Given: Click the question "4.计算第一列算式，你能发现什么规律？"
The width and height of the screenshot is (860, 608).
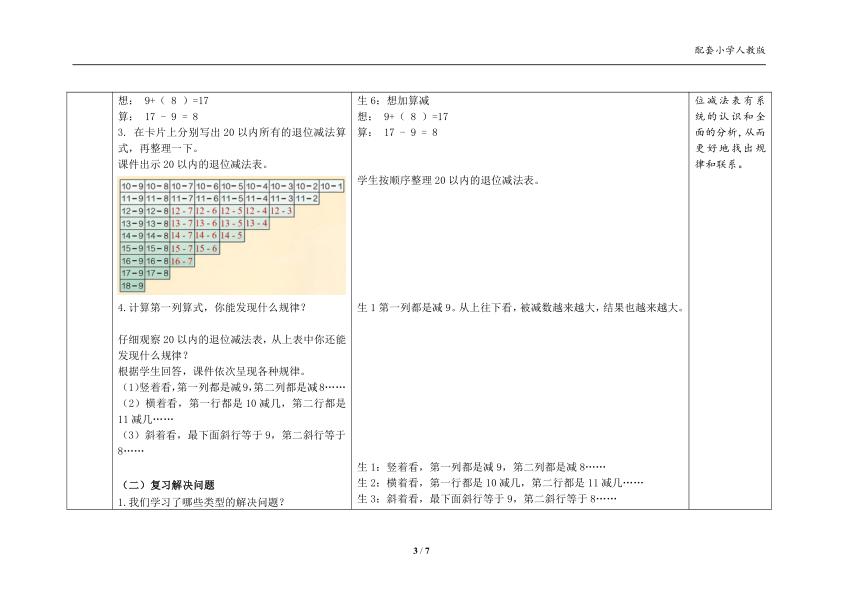Looking at the screenshot, I should click(212, 307).
